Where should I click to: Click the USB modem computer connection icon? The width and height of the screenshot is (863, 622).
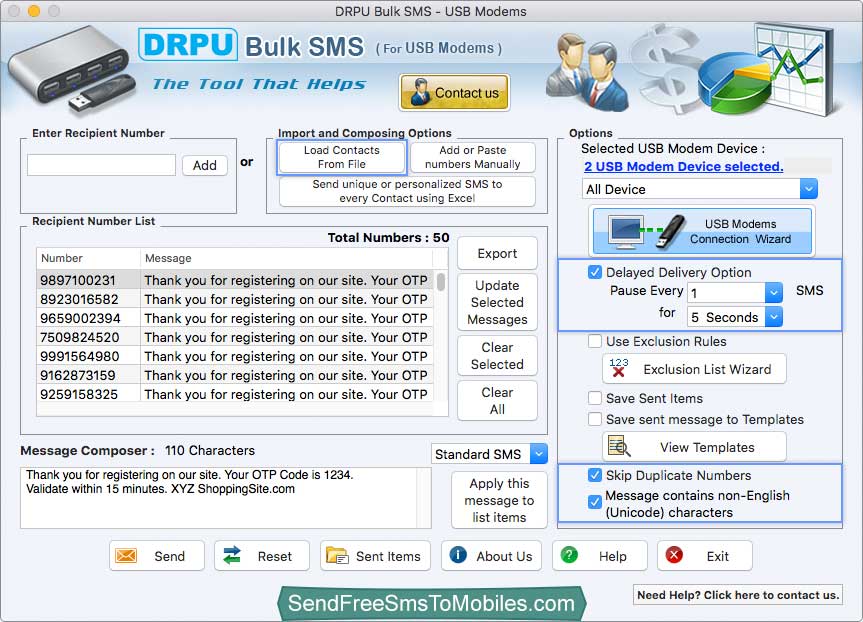(x=646, y=231)
